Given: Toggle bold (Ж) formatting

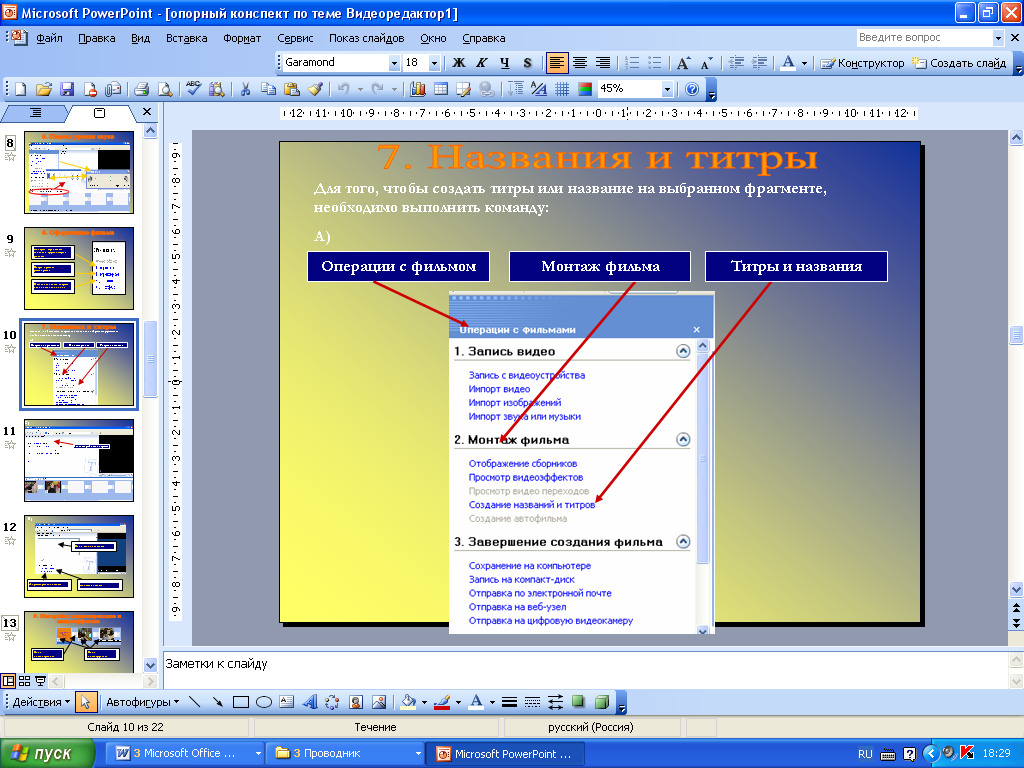Looking at the screenshot, I should [459, 63].
